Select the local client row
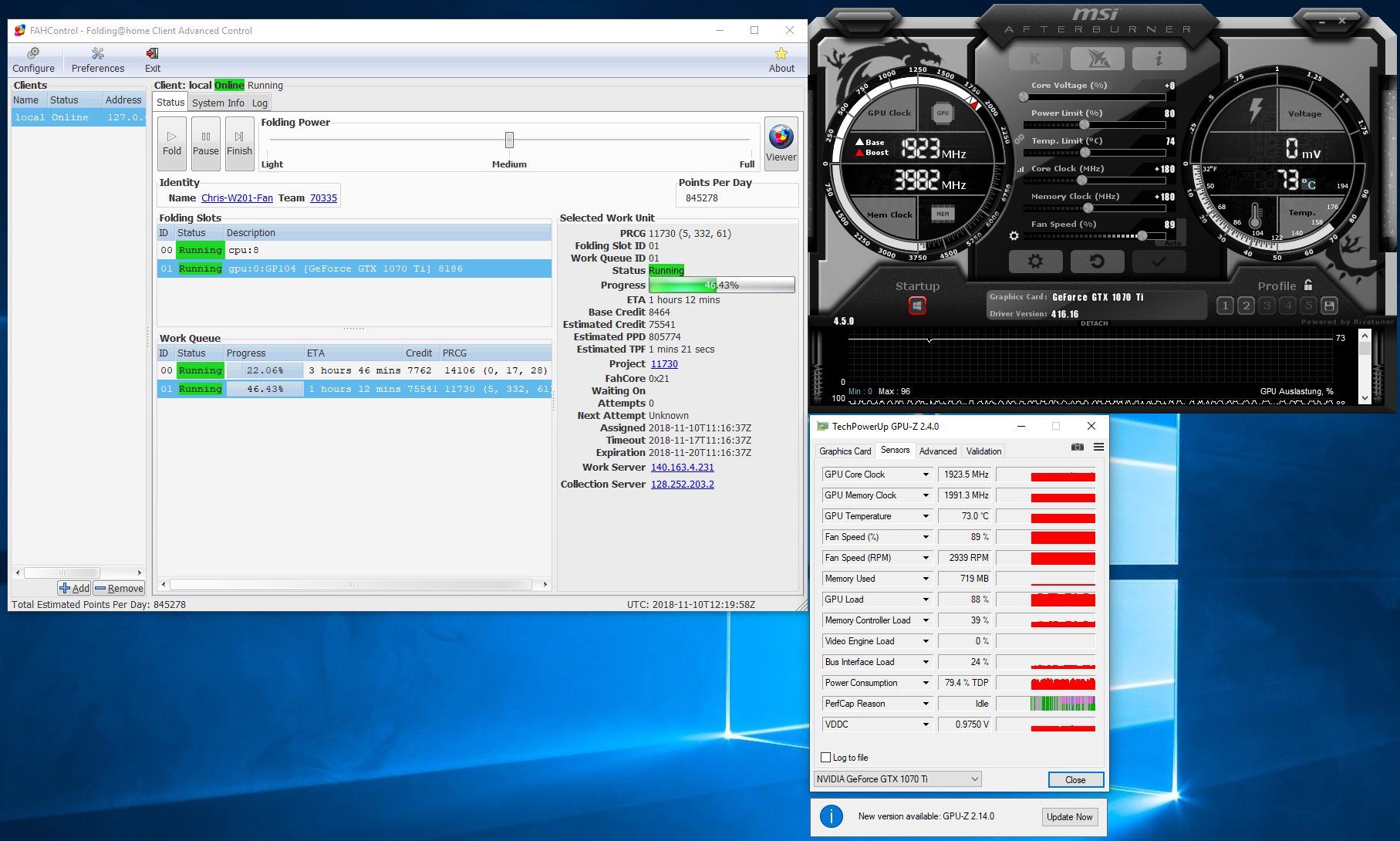The width and height of the screenshot is (1400, 841). pos(78,117)
